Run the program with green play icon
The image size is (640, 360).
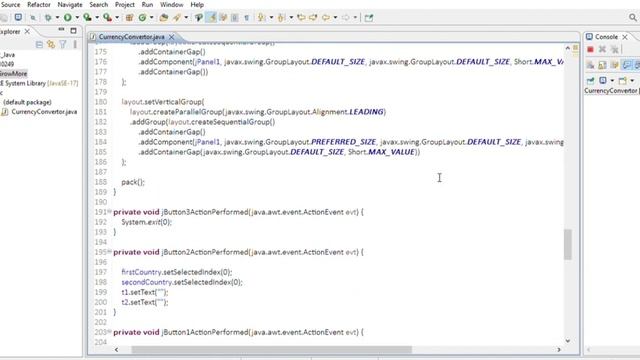click(x=67, y=18)
